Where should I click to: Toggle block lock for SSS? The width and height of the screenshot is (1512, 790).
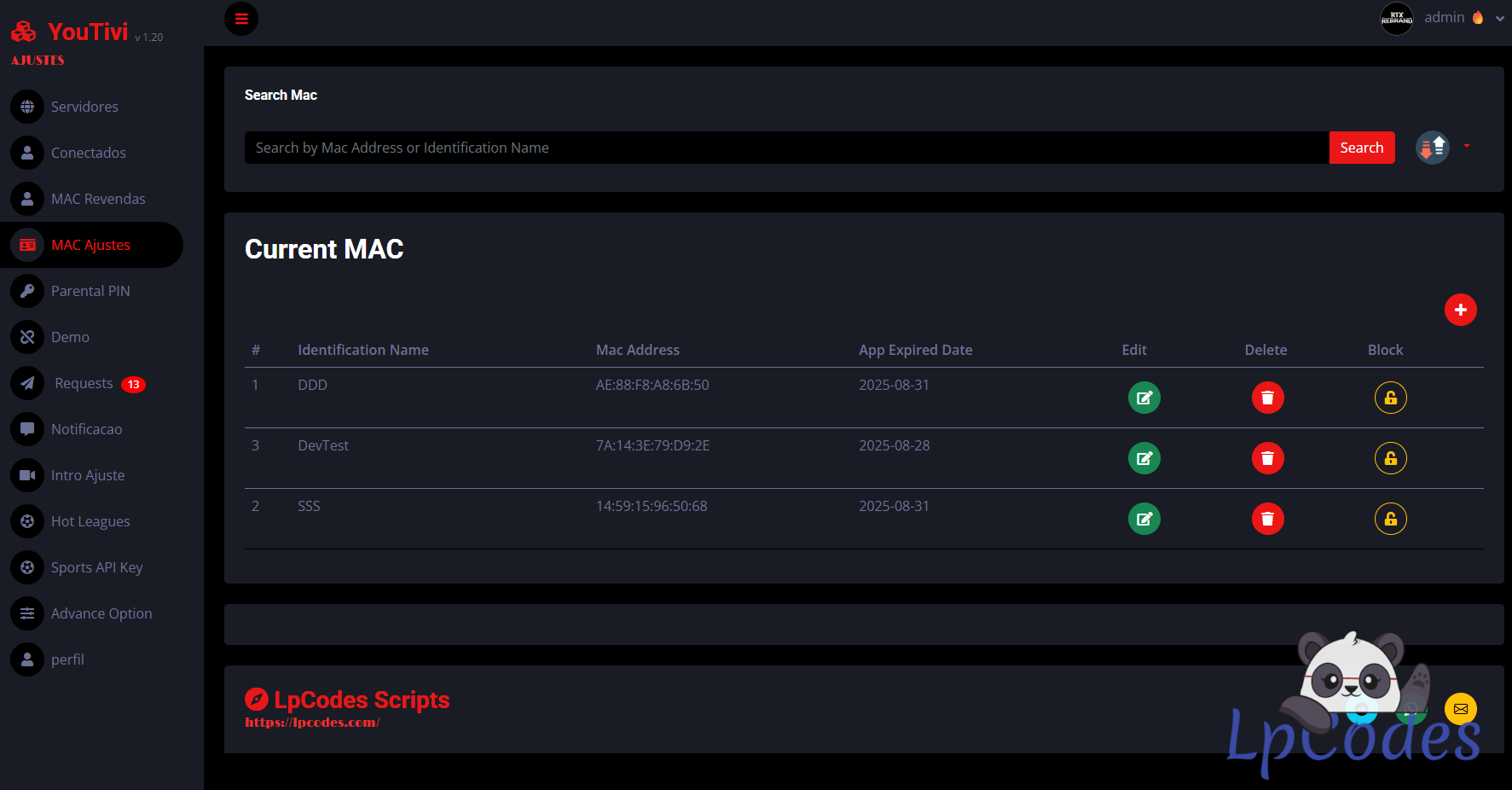pyautogui.click(x=1390, y=519)
